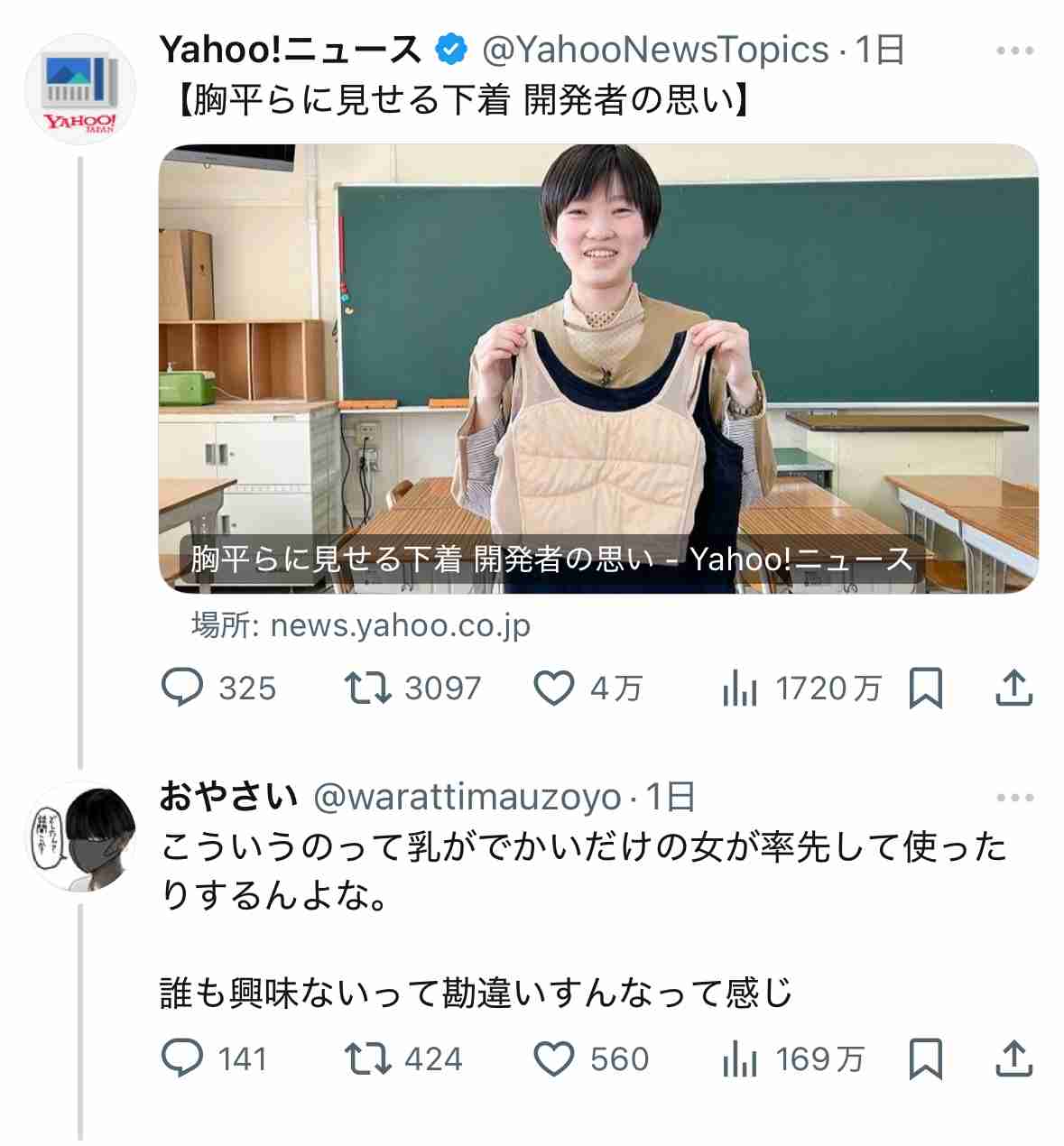Screen dimensions: 1064x1146
Task: View analytics showing 1720万 views
Action: 801,689
